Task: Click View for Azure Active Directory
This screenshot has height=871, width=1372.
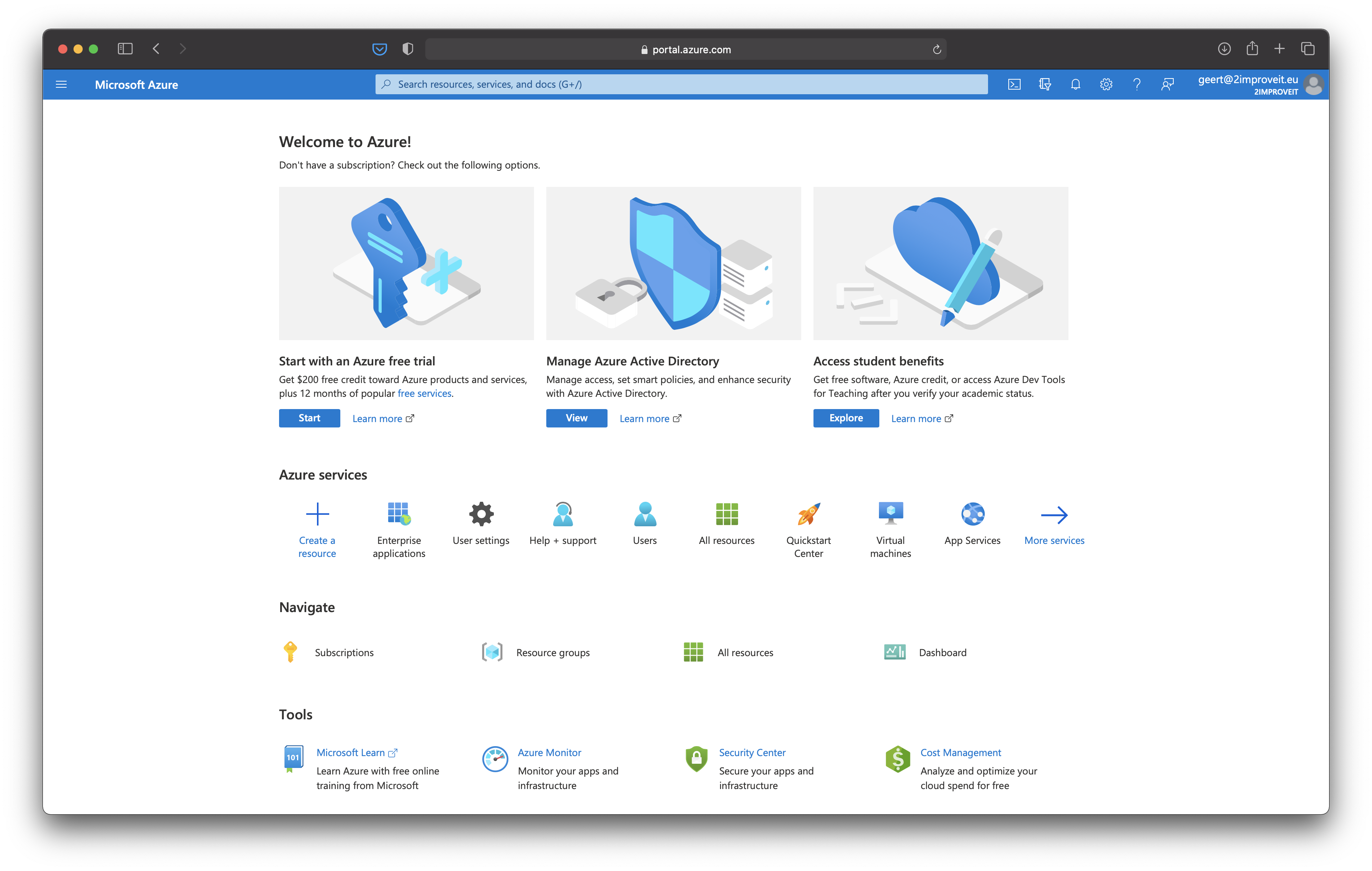Action: click(577, 418)
